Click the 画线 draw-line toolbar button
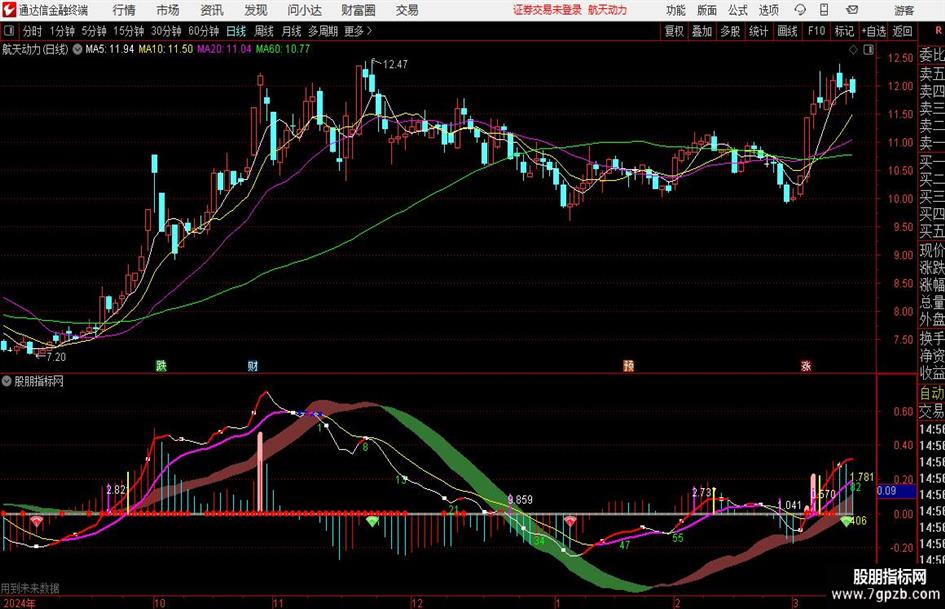945x609 pixels. click(787, 31)
